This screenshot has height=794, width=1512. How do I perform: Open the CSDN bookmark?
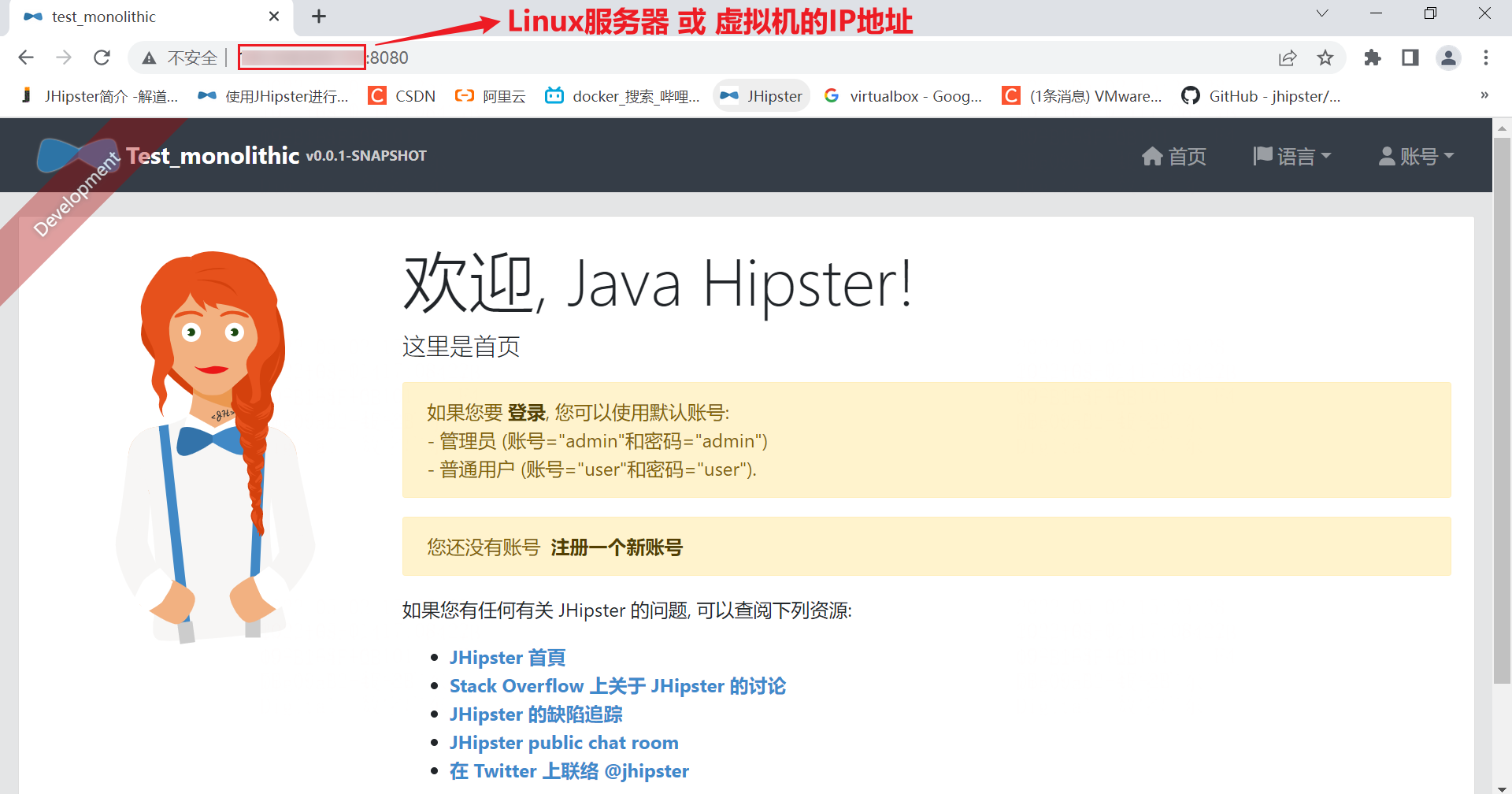tap(402, 96)
